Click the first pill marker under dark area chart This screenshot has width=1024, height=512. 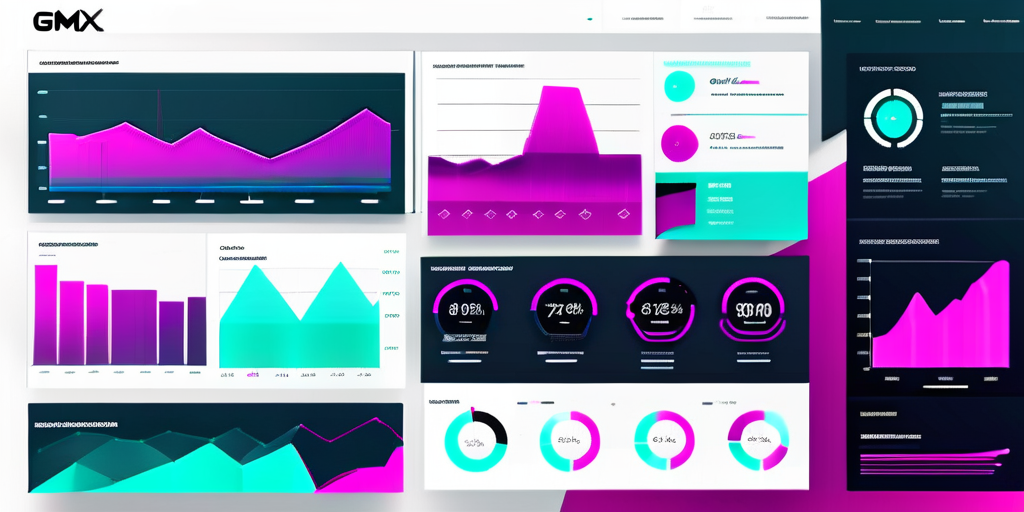(x=56, y=201)
